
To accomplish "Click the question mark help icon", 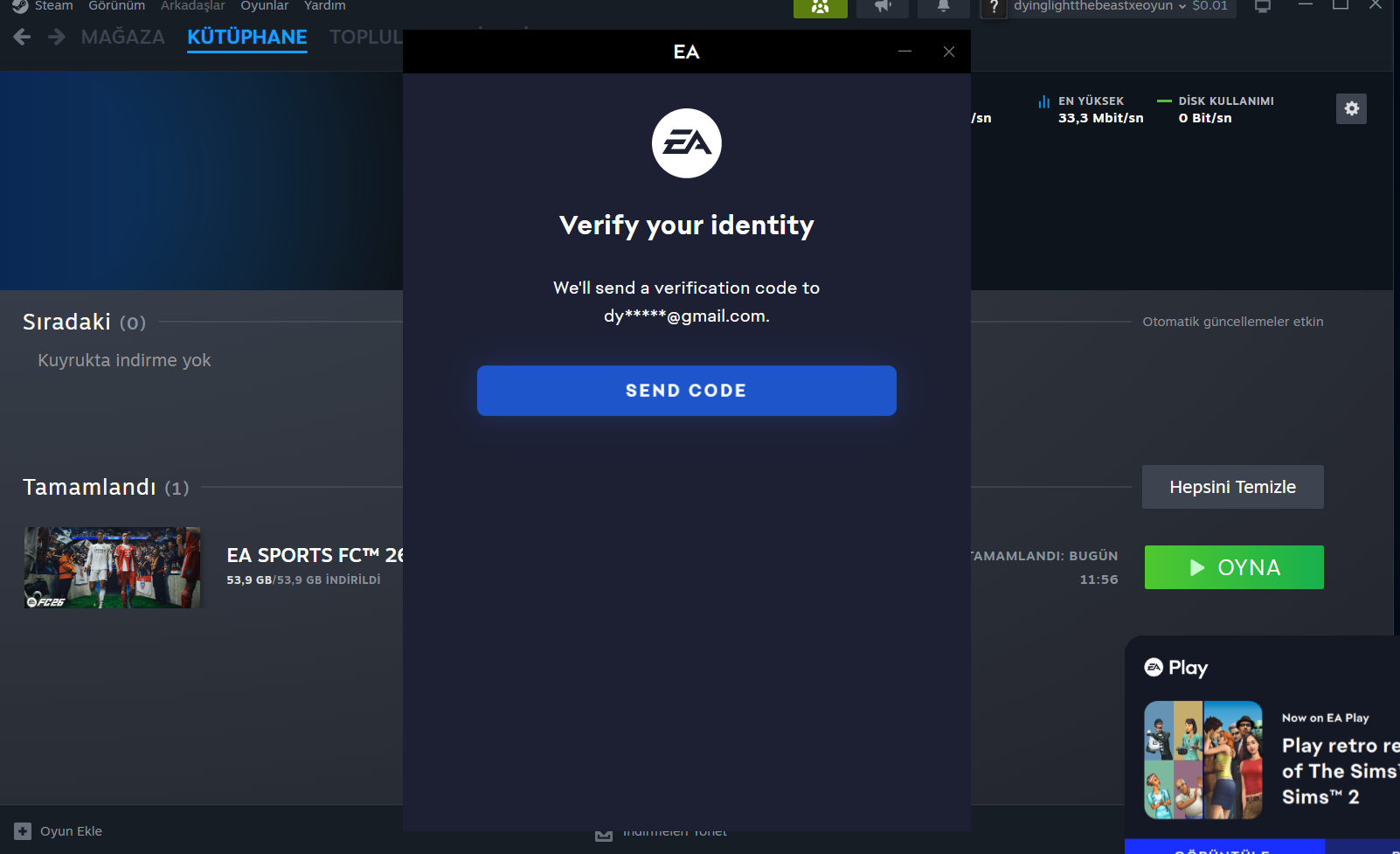I will [993, 7].
